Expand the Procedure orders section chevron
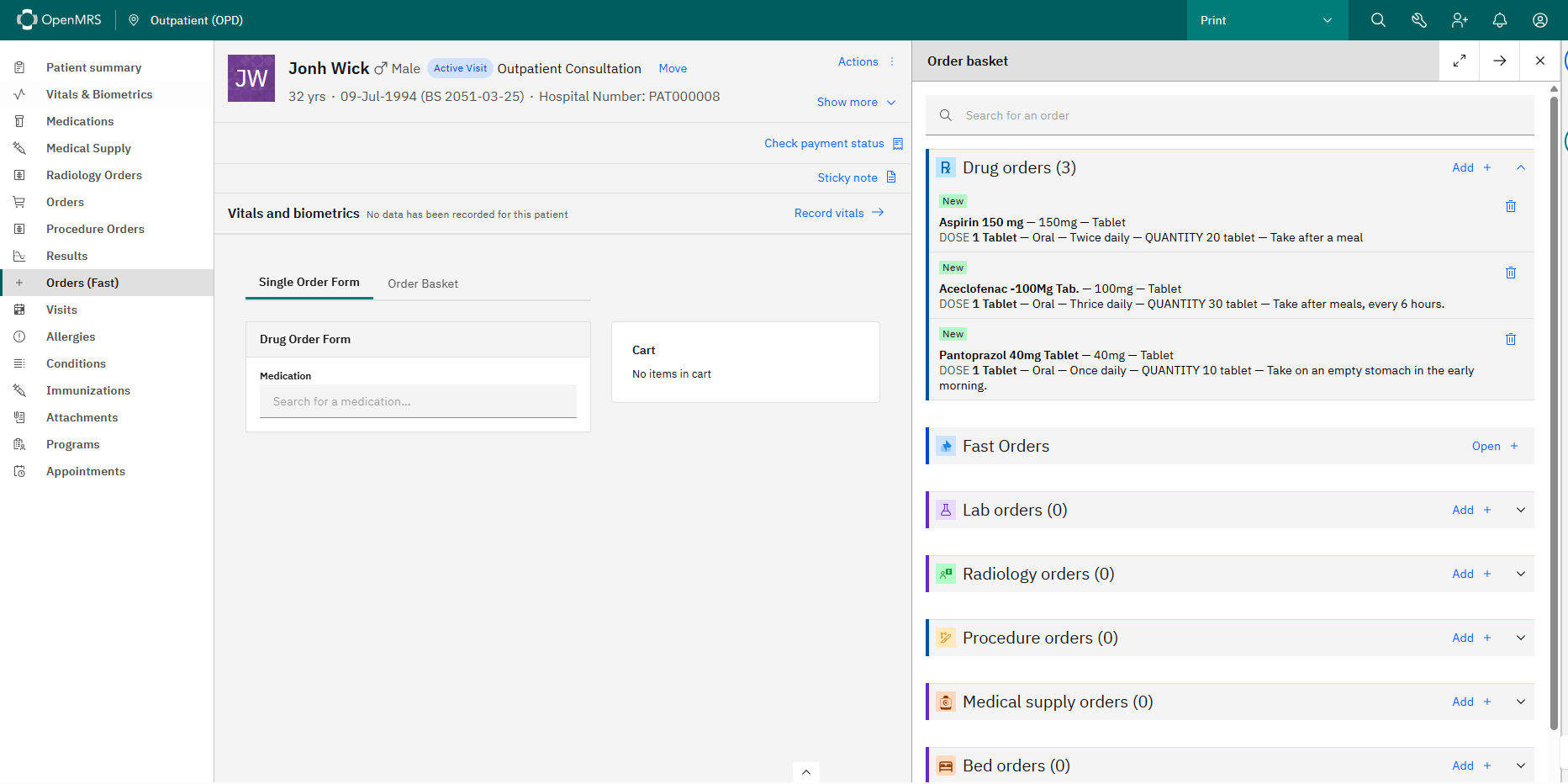The height and width of the screenshot is (784, 1568). (x=1521, y=638)
